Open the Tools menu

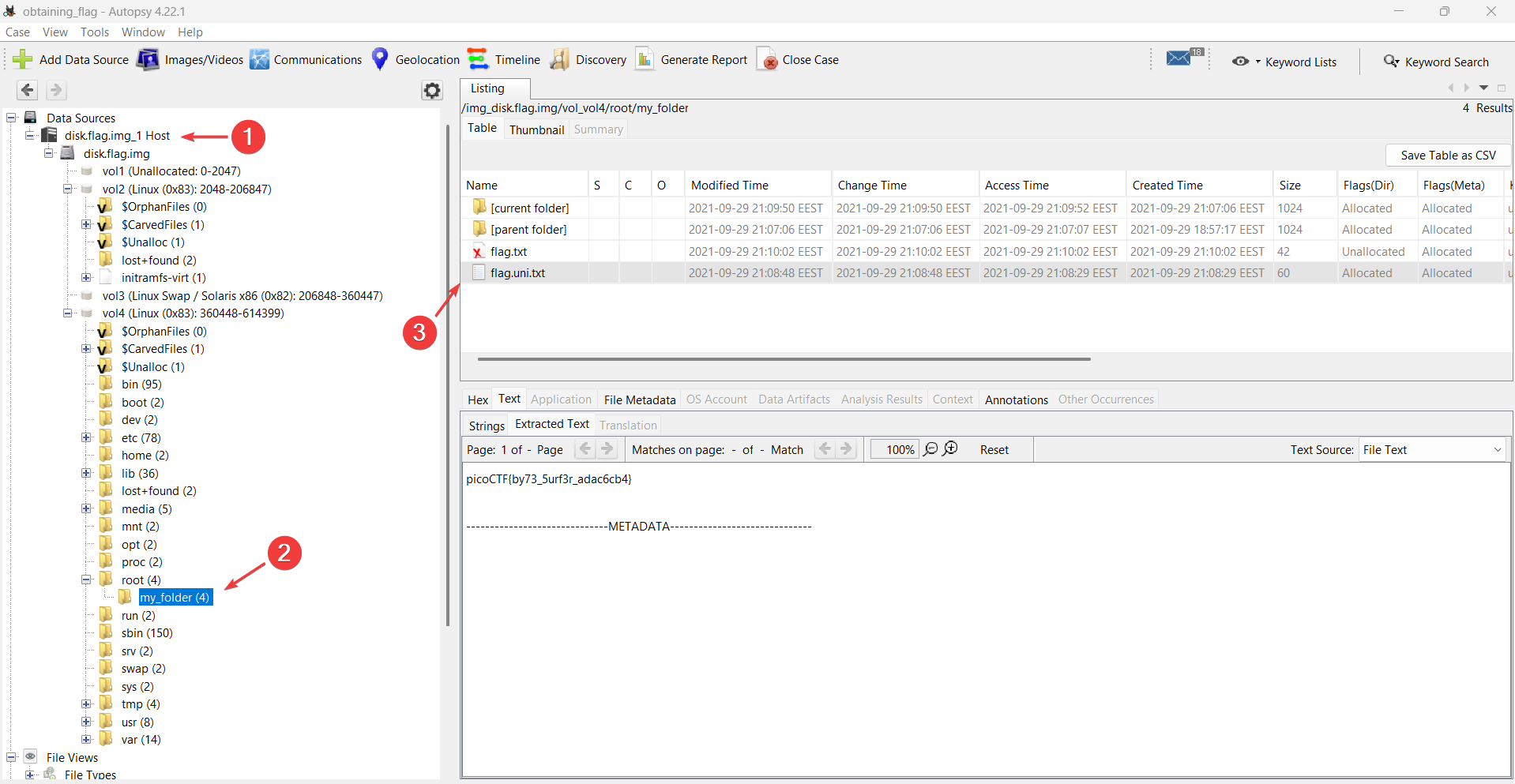(94, 32)
